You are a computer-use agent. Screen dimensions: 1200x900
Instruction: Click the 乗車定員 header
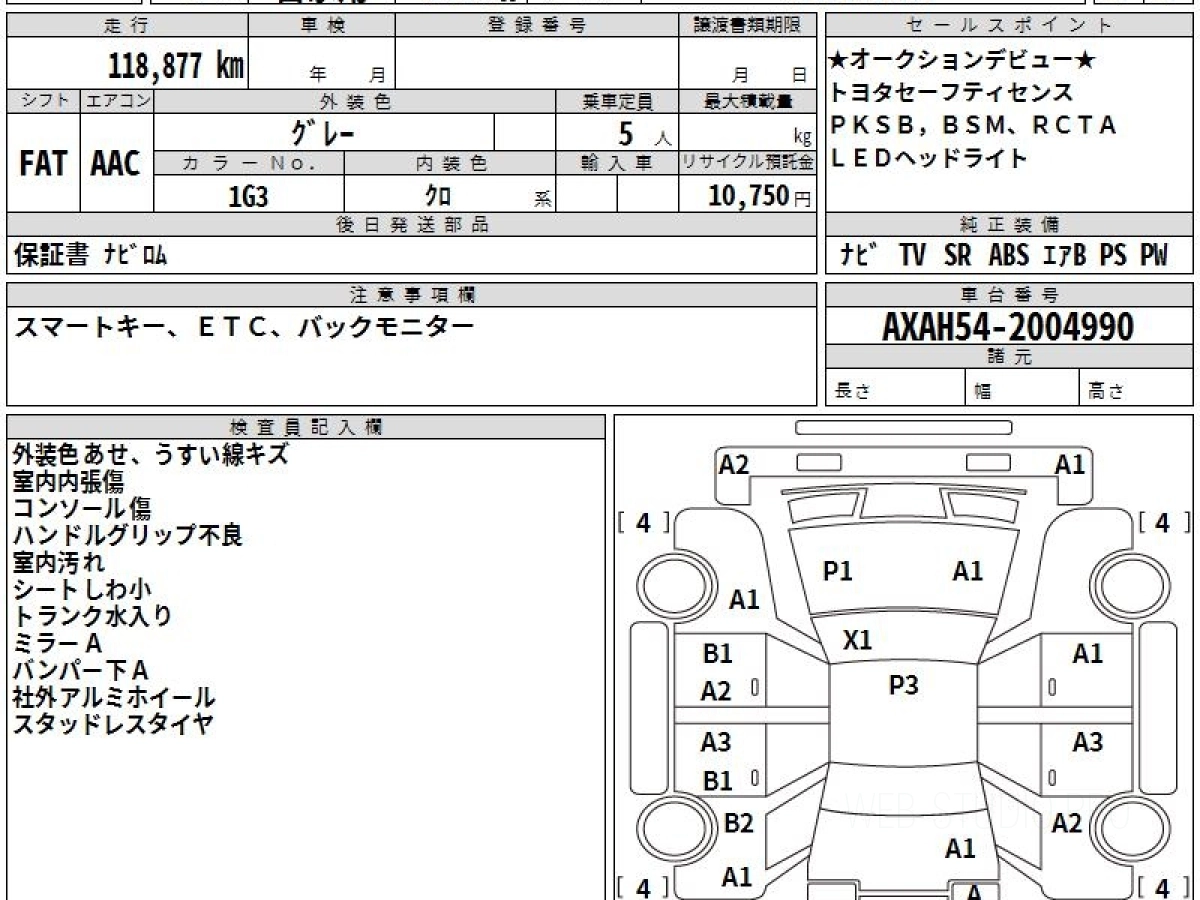(x=617, y=101)
